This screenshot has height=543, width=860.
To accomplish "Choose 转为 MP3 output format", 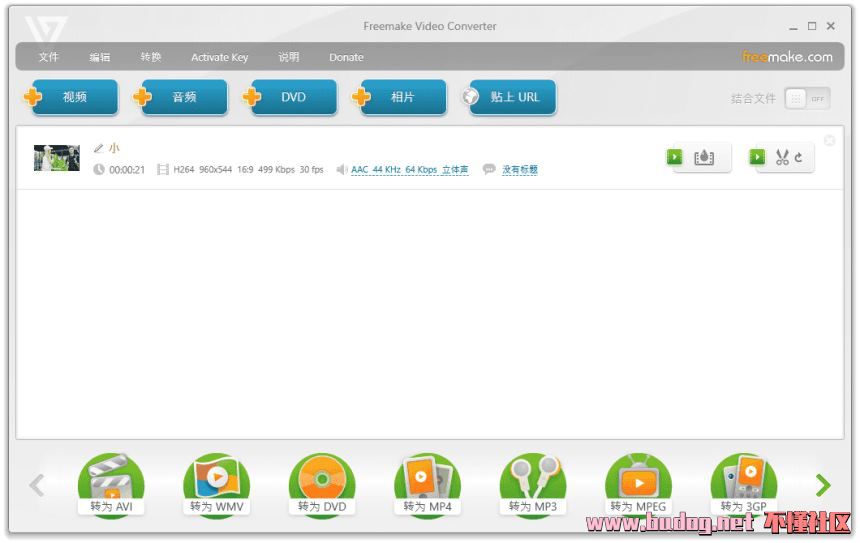I will pyautogui.click(x=533, y=485).
